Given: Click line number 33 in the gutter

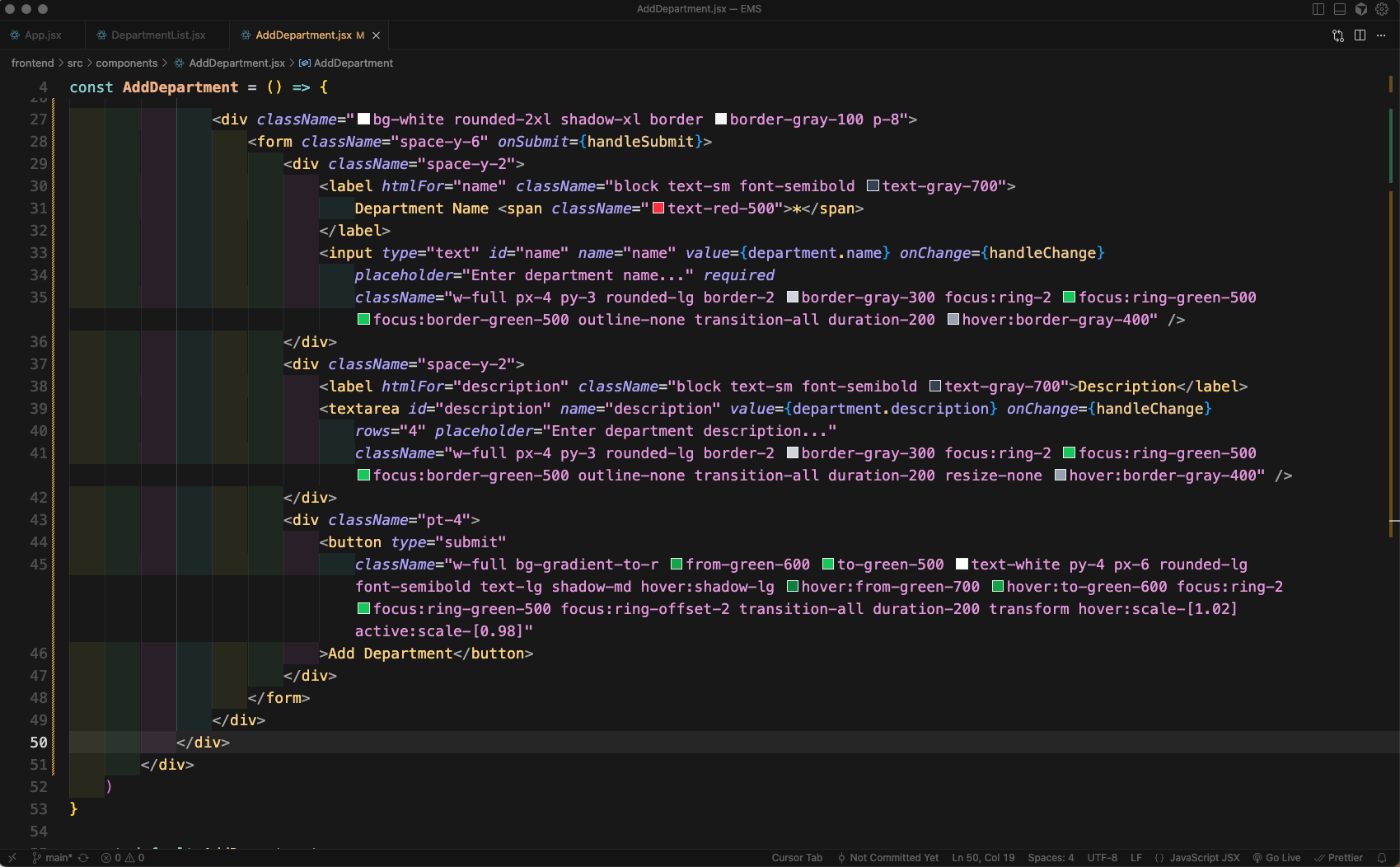Looking at the screenshot, I should click(39, 253).
